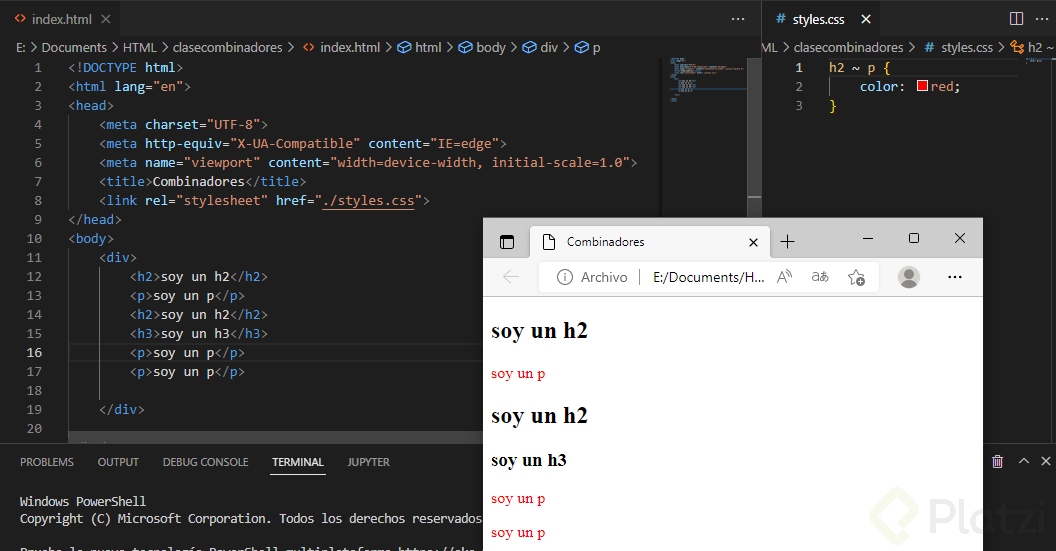The image size is (1056, 551).
Task: Click the HTML folder breadcrumb in the index.html path
Action: [x=139, y=47]
